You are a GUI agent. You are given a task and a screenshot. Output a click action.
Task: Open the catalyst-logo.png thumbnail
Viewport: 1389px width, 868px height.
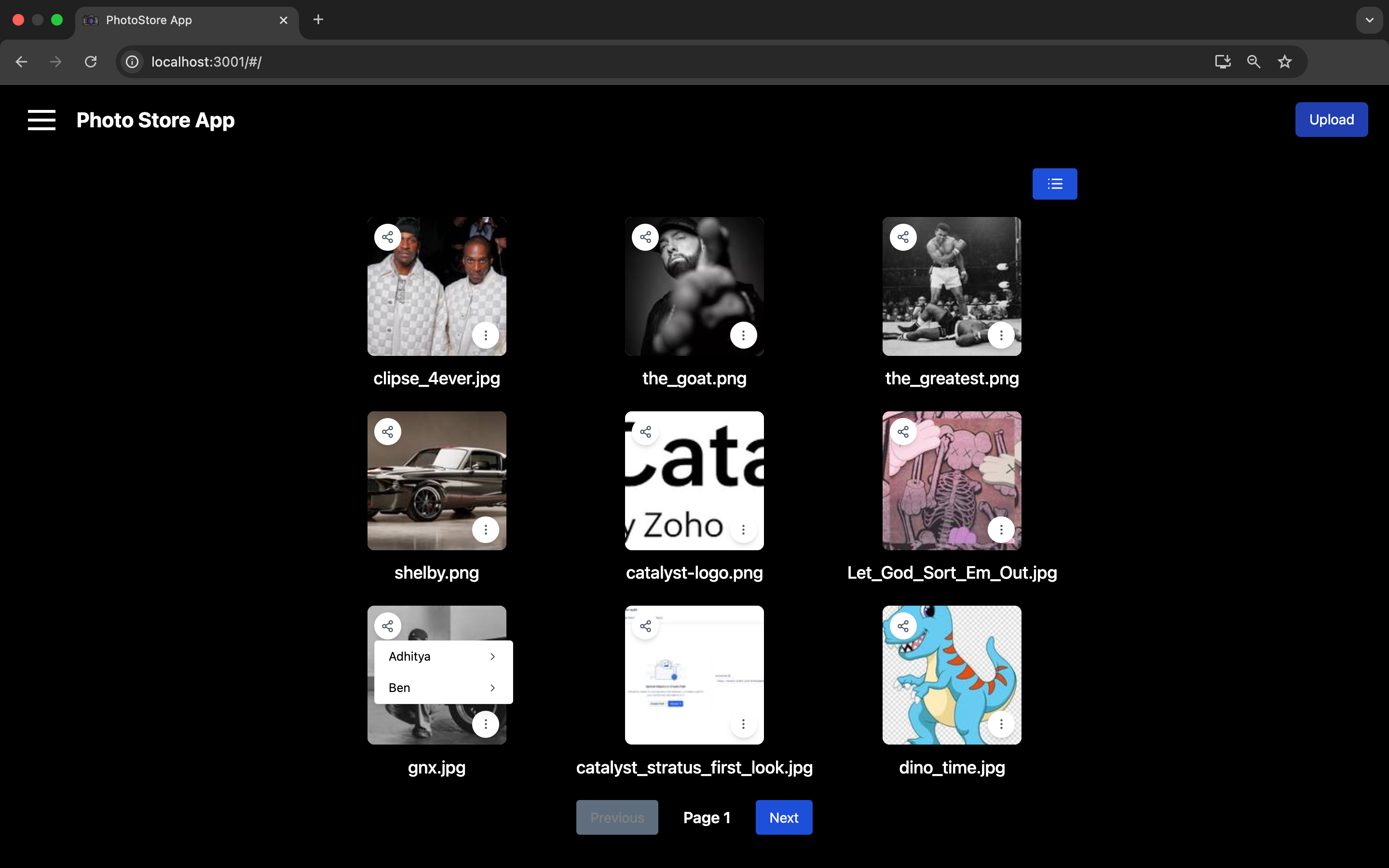click(x=694, y=480)
